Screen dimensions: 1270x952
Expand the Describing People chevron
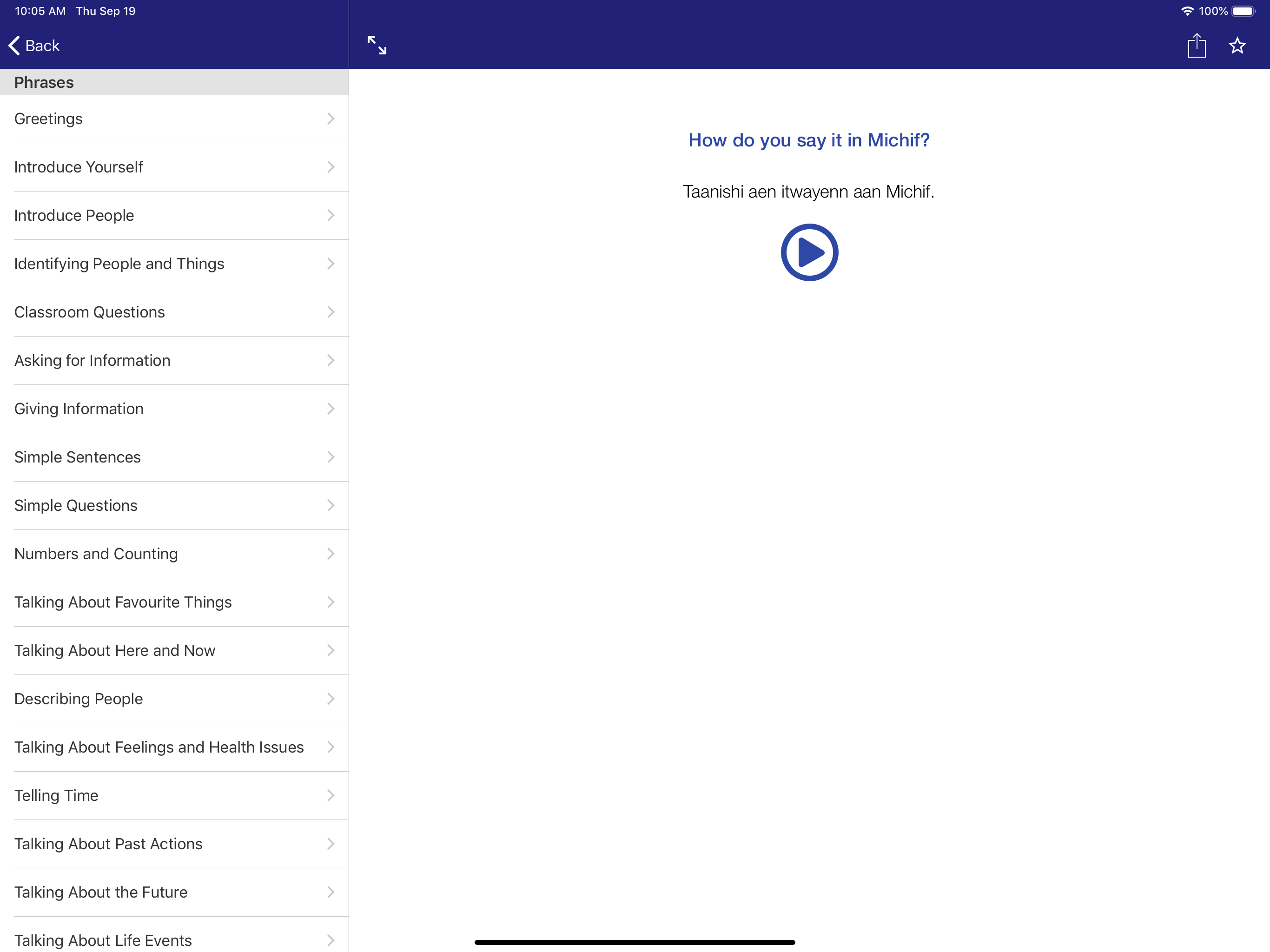coord(331,698)
